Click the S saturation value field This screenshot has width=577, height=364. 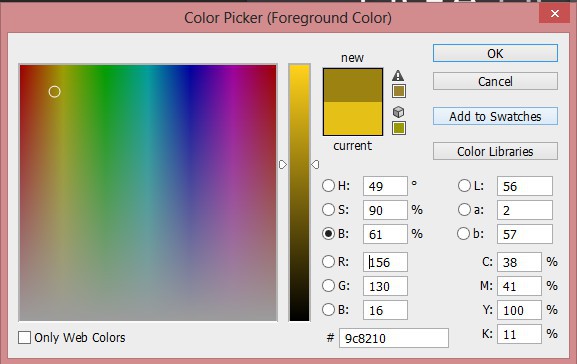[385, 210]
